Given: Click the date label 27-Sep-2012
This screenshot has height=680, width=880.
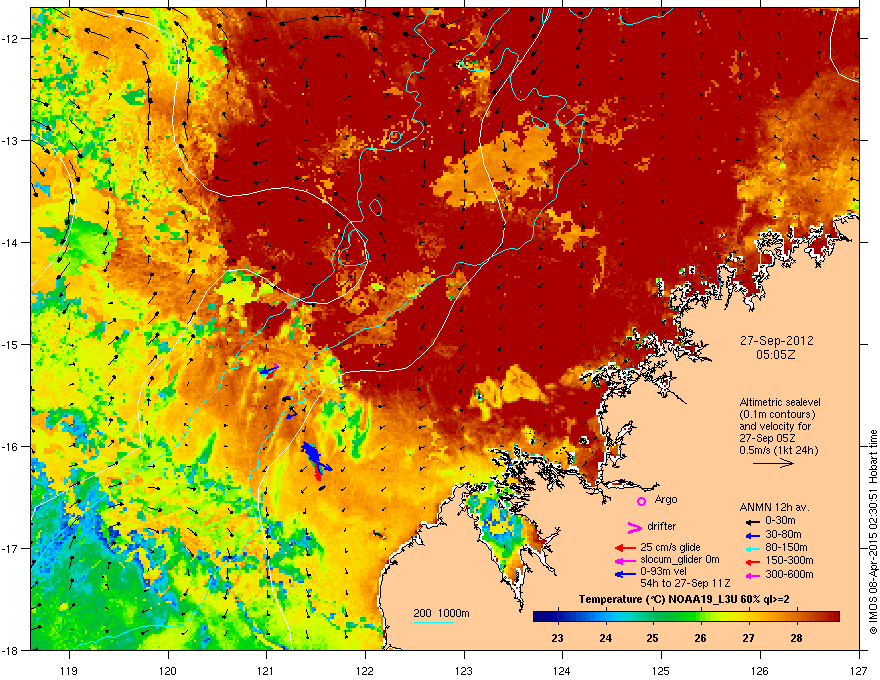Looking at the screenshot, I should 776,341.
